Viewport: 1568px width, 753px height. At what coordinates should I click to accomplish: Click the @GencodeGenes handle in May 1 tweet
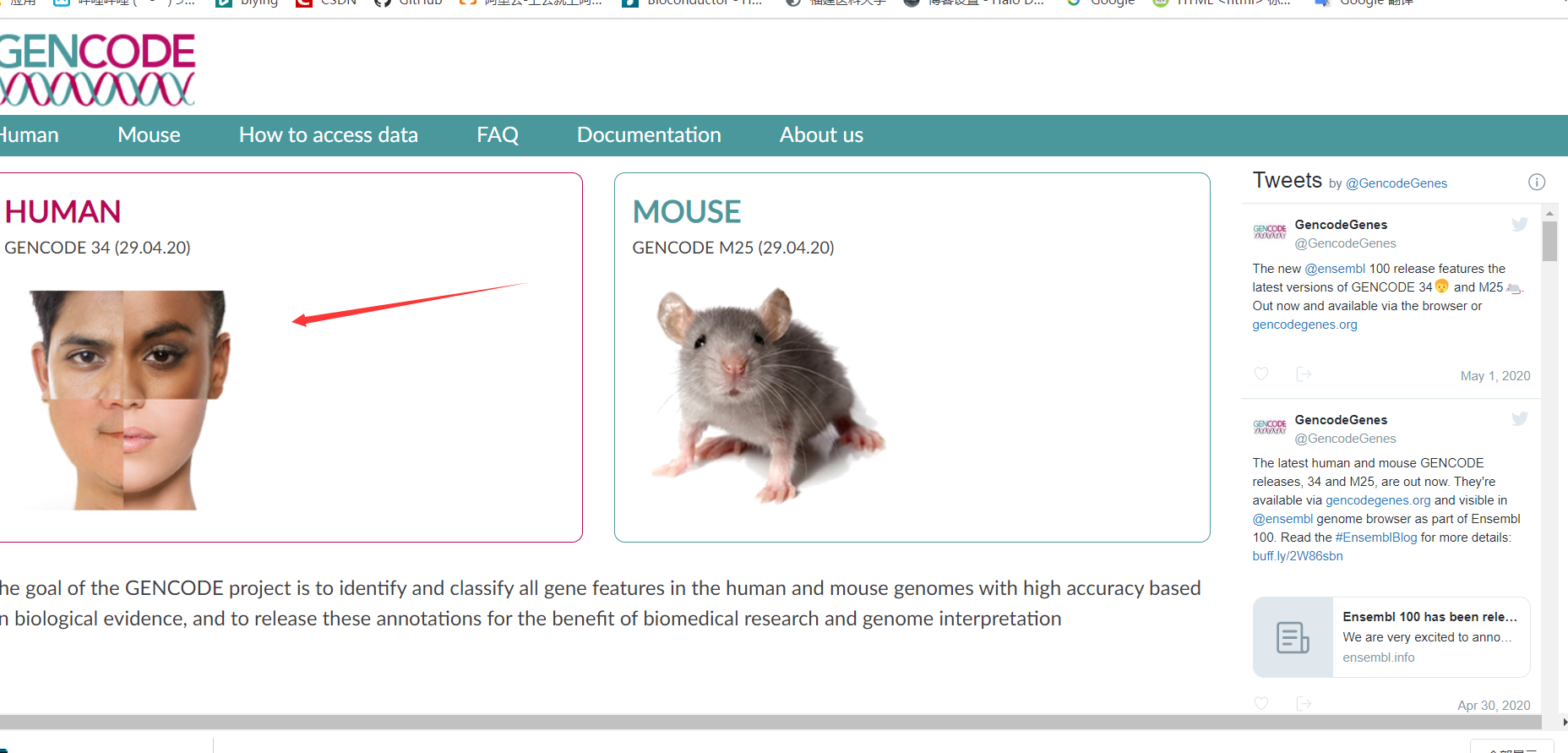click(1345, 243)
